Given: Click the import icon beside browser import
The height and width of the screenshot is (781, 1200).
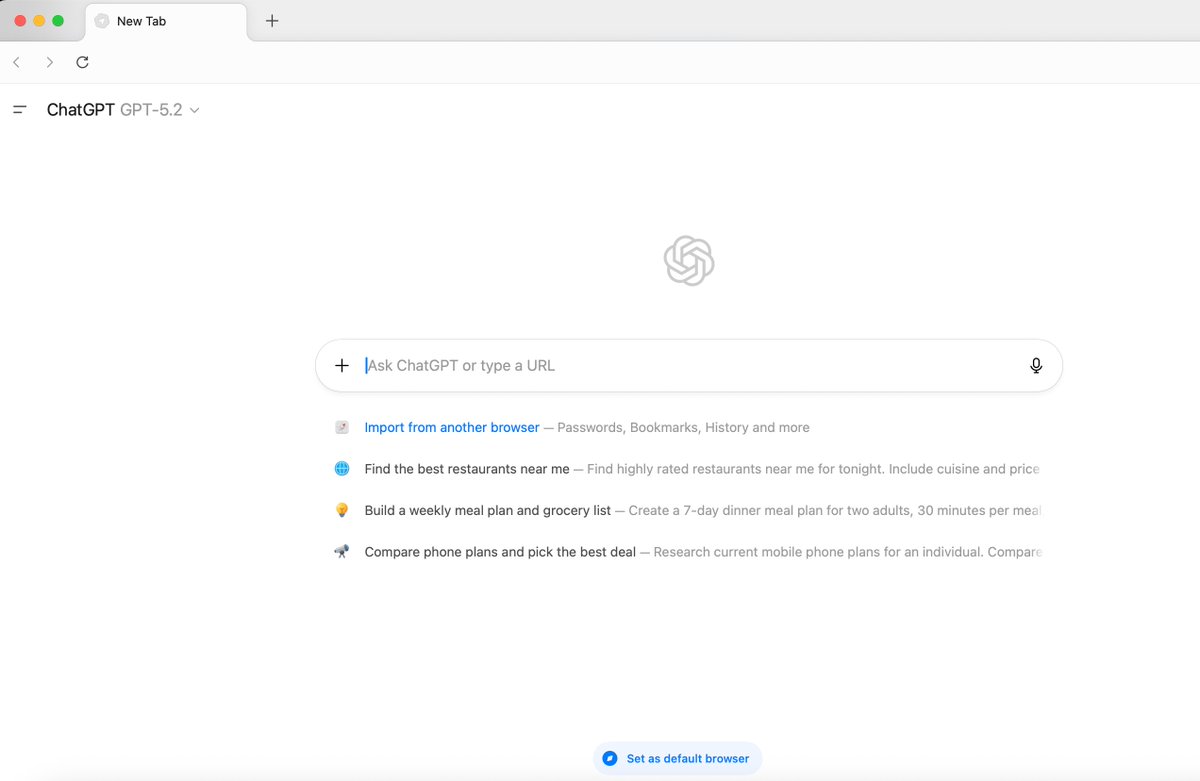Looking at the screenshot, I should [x=342, y=427].
